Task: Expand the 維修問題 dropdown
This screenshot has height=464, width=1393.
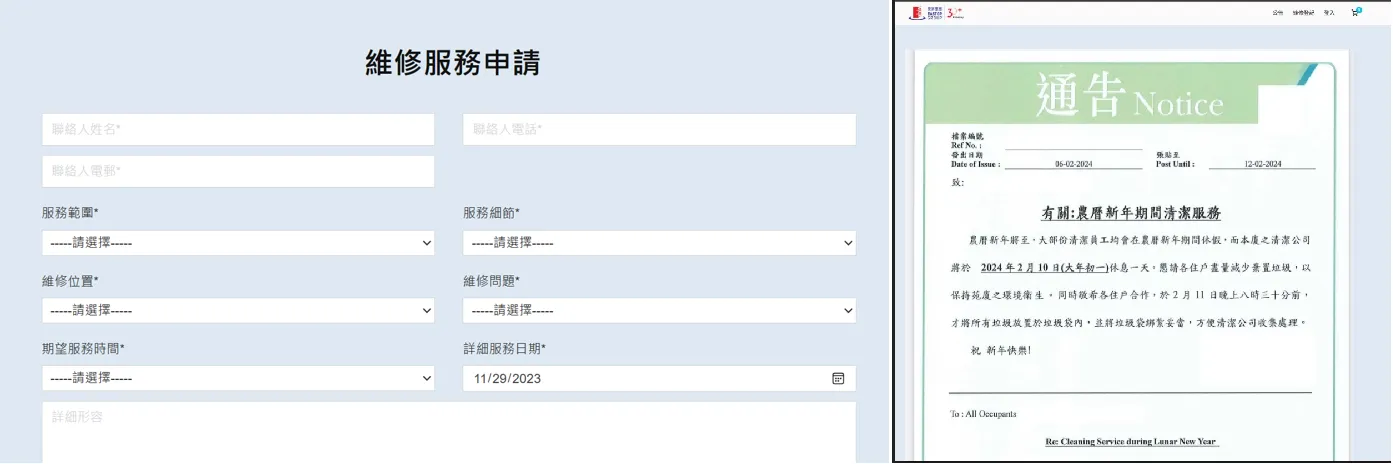Action: [x=659, y=311]
